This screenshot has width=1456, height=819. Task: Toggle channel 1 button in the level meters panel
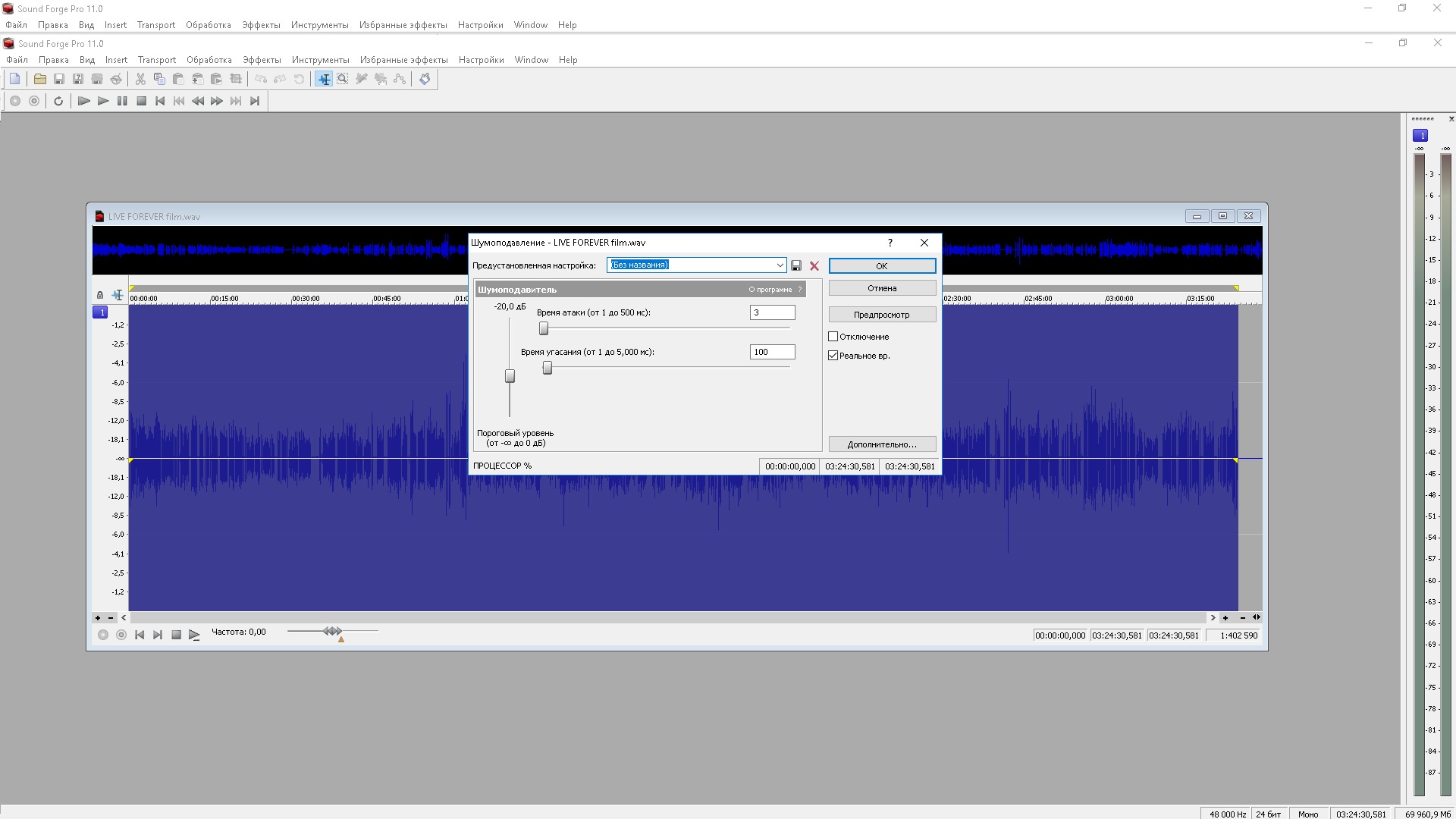[x=1420, y=135]
